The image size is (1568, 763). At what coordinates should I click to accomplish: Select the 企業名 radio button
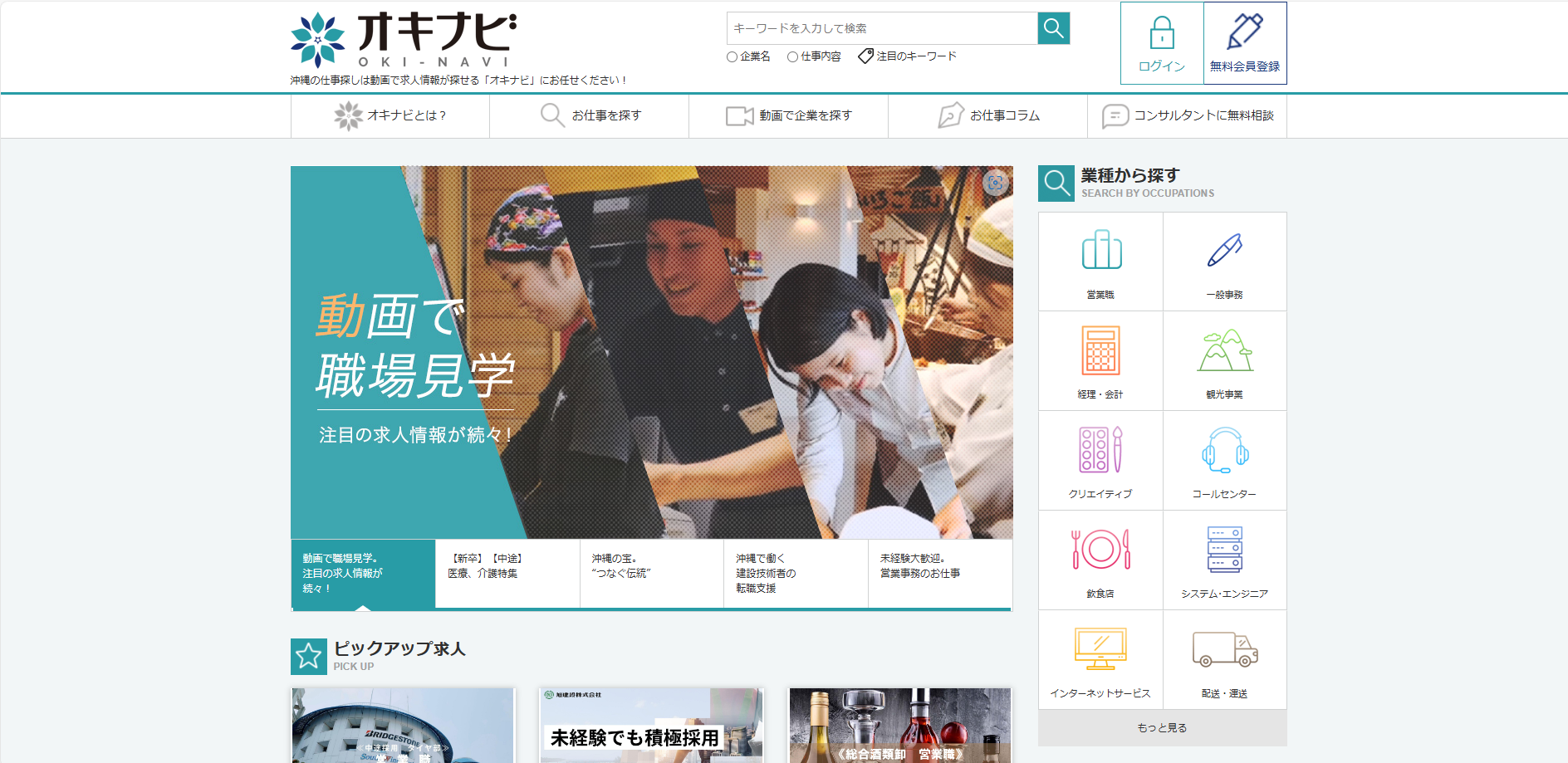click(x=732, y=57)
